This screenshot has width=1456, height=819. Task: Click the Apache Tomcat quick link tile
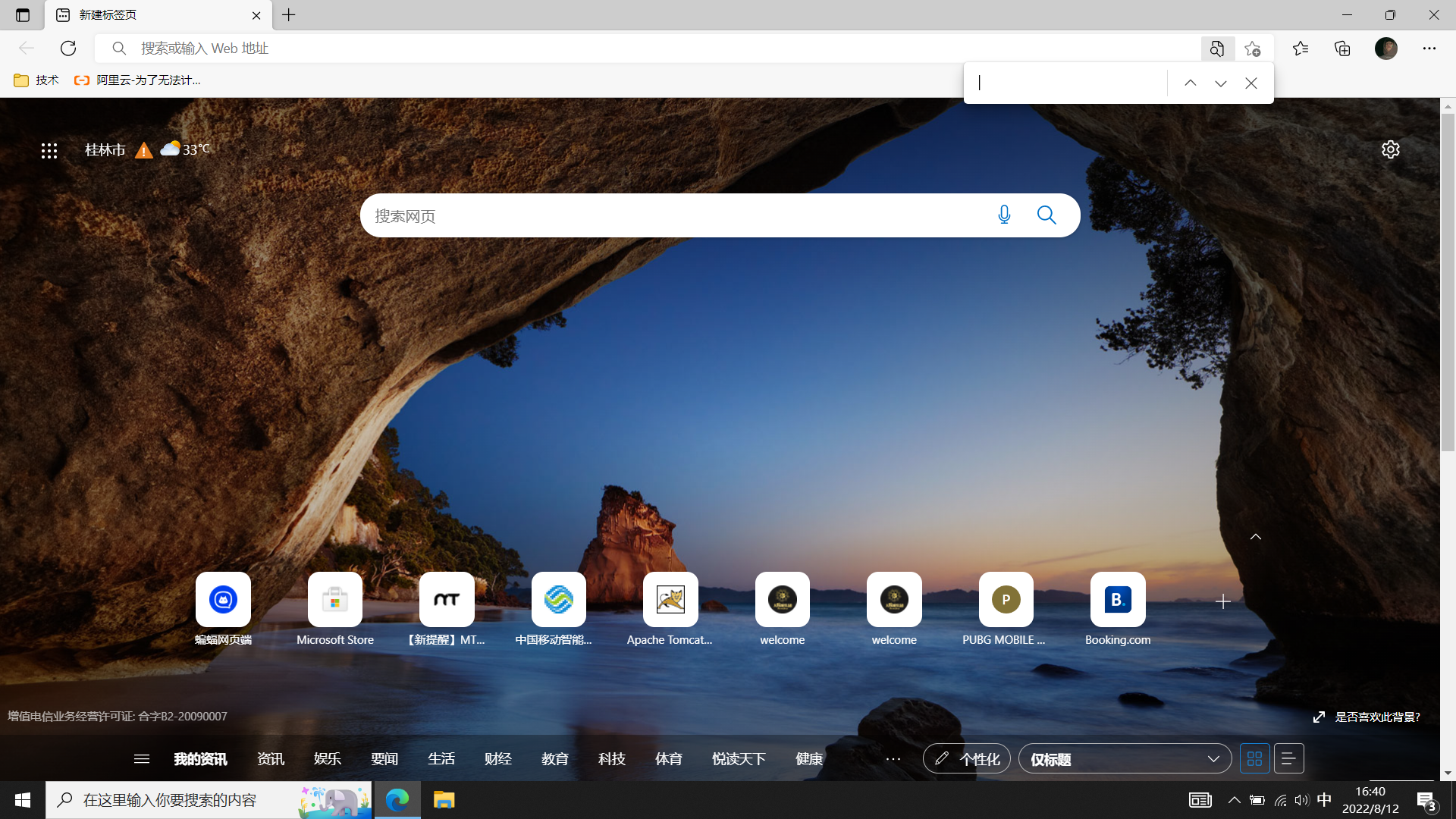(670, 600)
